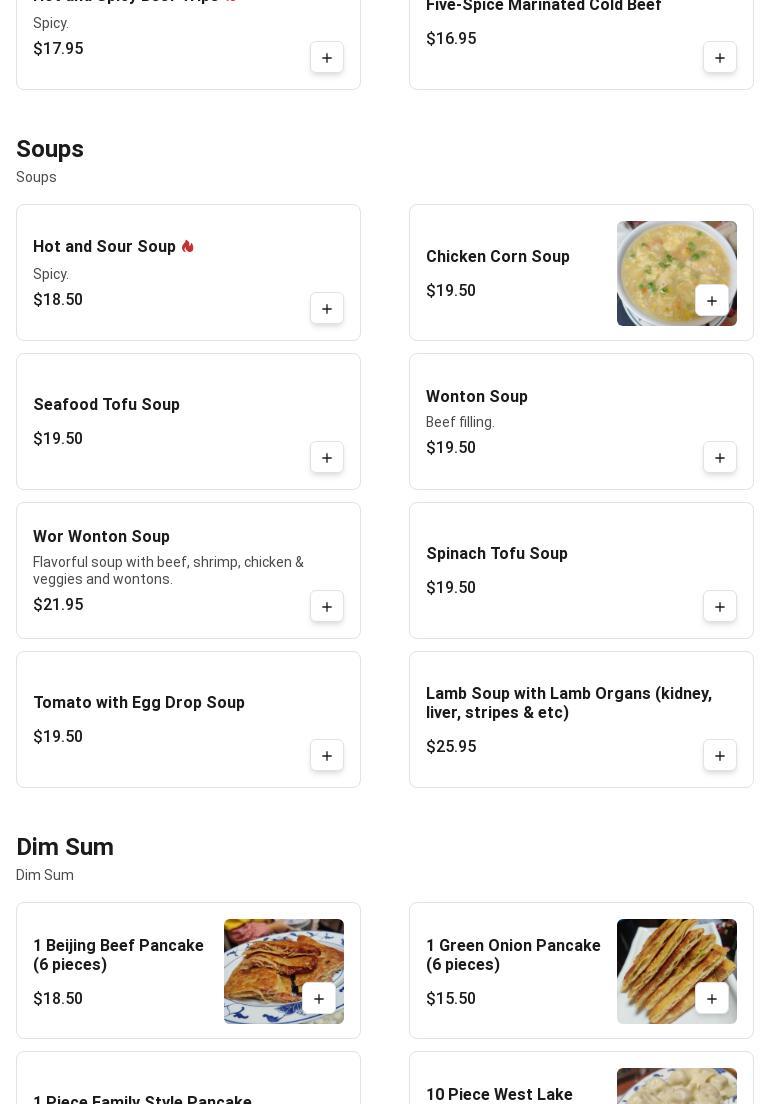Open Lamb Soup with Lamb Organs details
Screen dimensions: 770x1104
581,719
